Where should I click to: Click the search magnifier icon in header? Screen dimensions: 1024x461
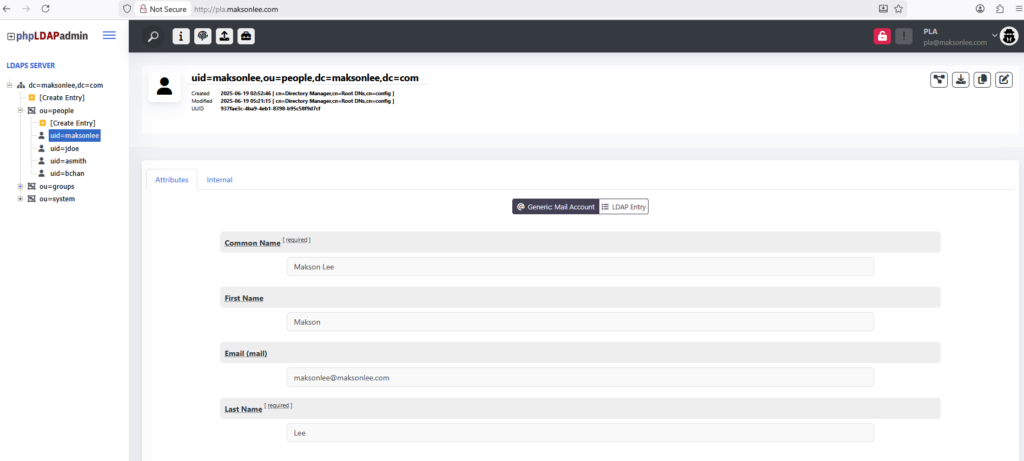[153, 36]
